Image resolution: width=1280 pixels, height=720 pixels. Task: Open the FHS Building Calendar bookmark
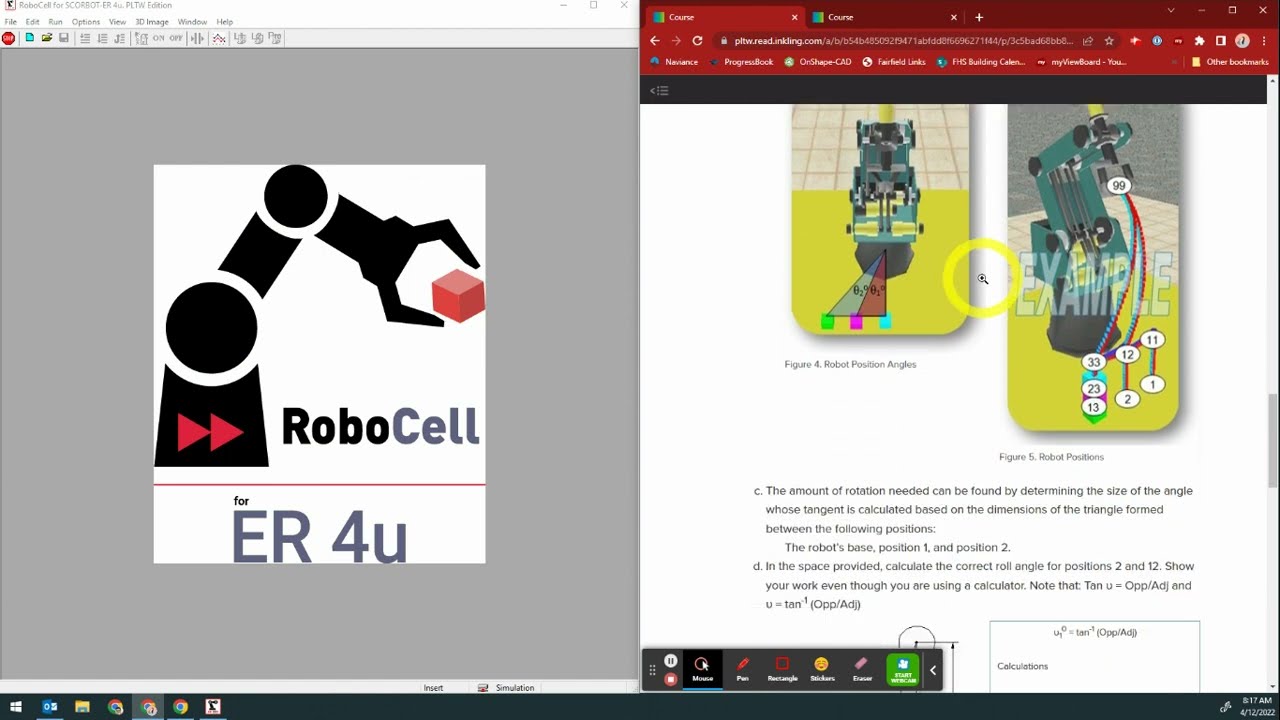(981, 62)
